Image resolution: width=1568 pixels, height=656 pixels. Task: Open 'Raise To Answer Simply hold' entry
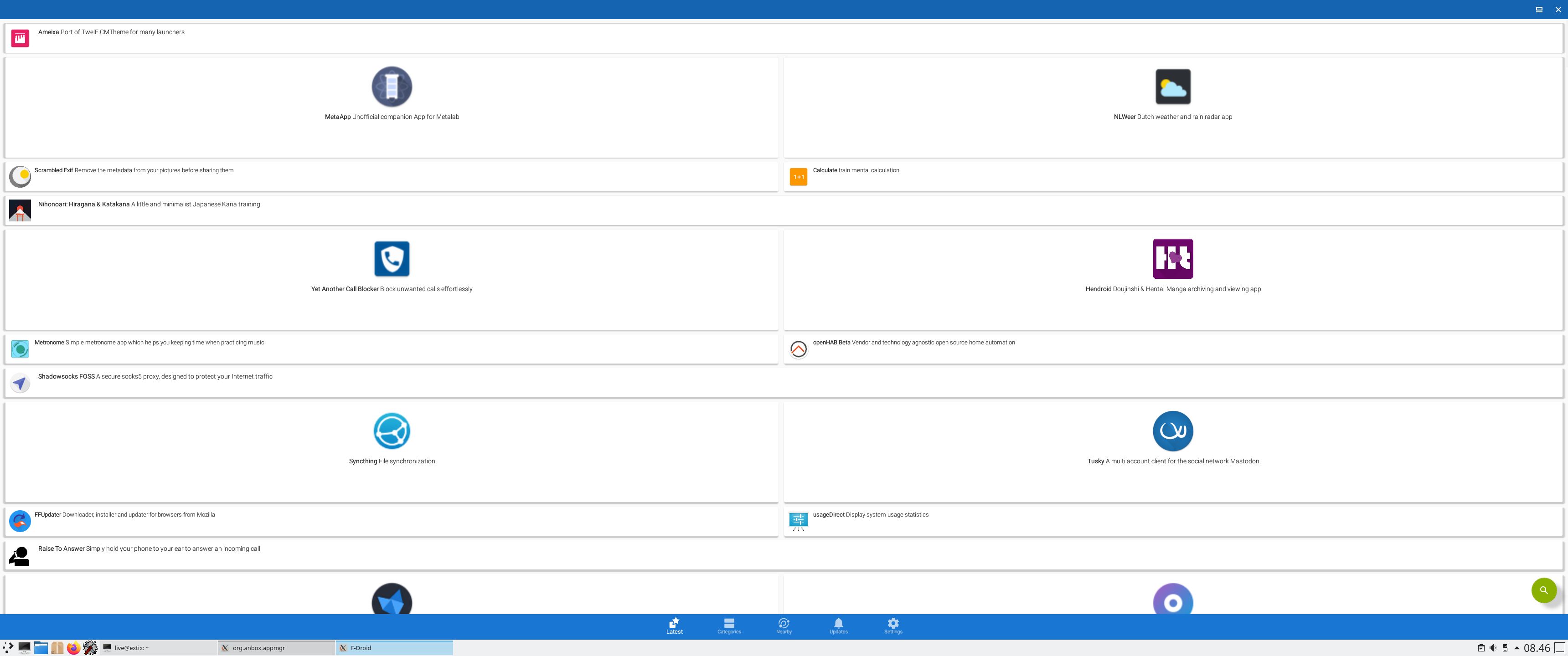[x=784, y=555]
